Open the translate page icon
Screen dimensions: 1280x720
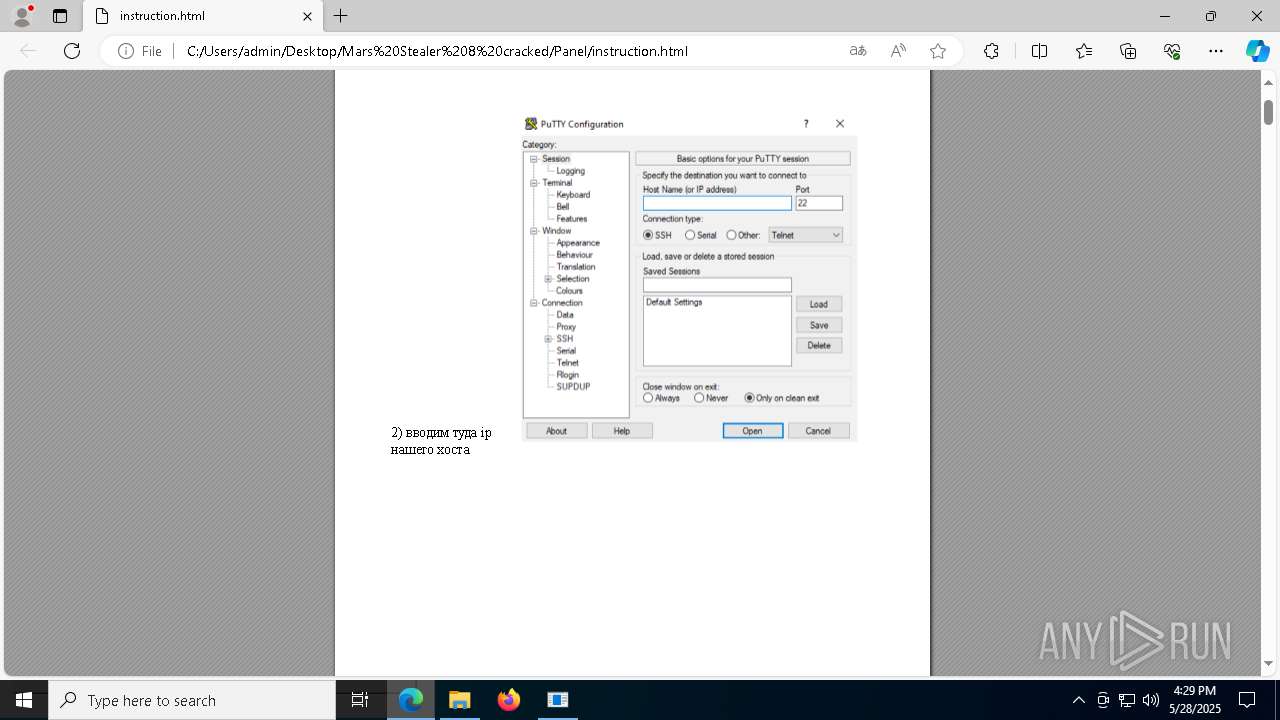coord(858,51)
